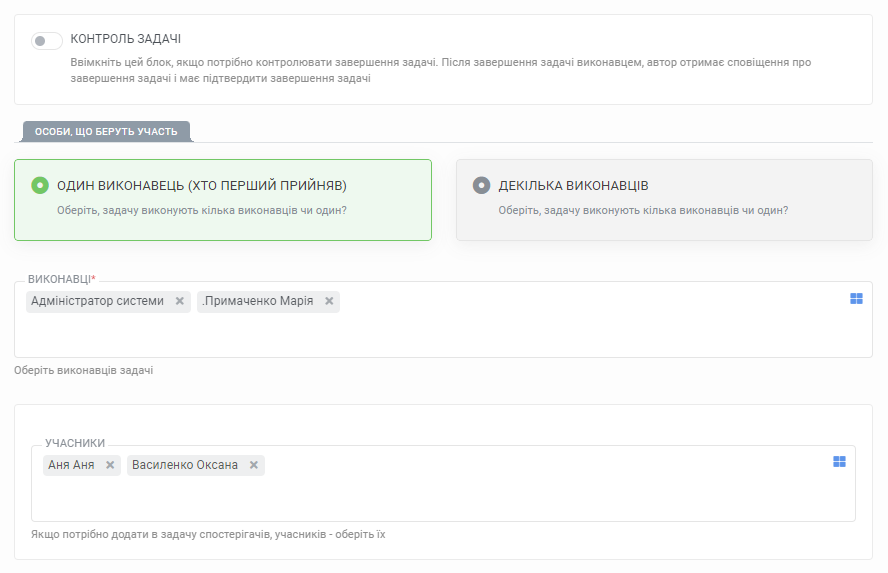The height and width of the screenshot is (573, 888).
Task: Click the .Примаченко Марія tag label
Action: coord(258,301)
